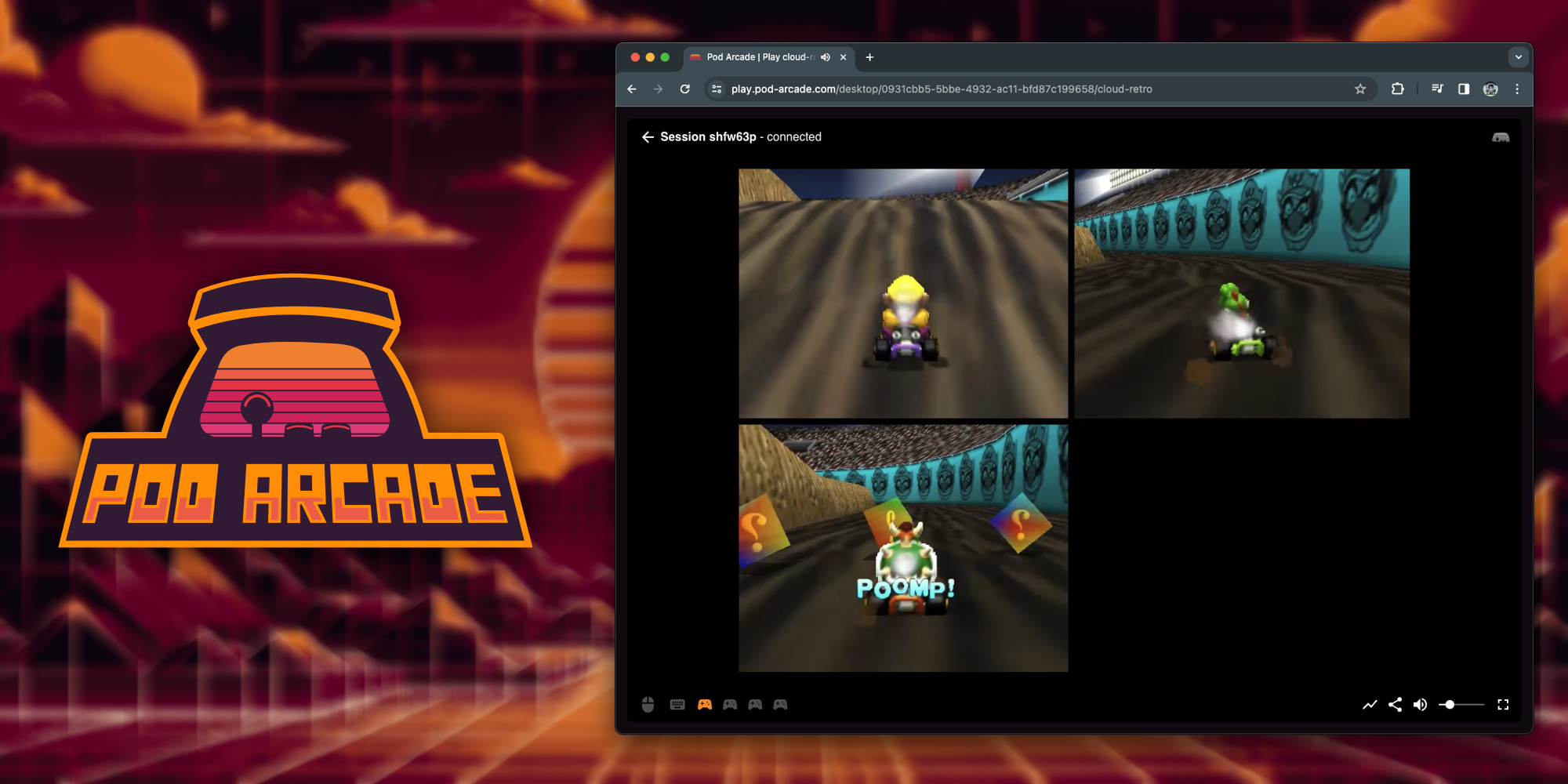Click the Yoshi player game view
Image resolution: width=1568 pixels, height=784 pixels.
(1242, 293)
